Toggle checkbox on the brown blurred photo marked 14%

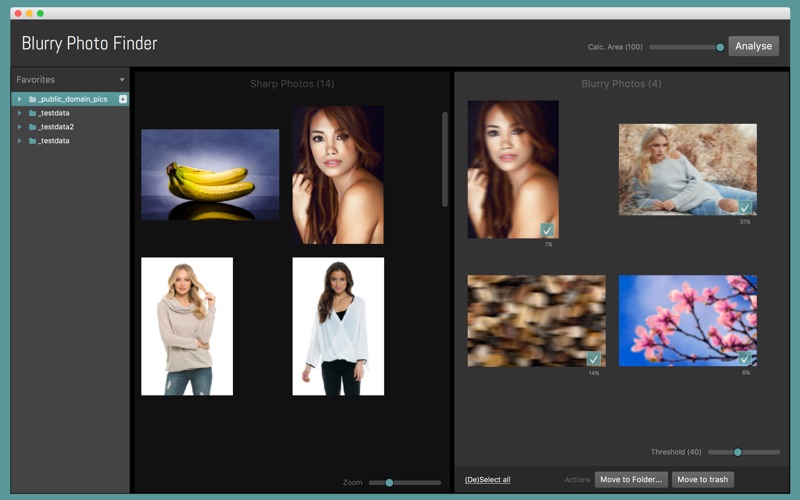pos(594,358)
